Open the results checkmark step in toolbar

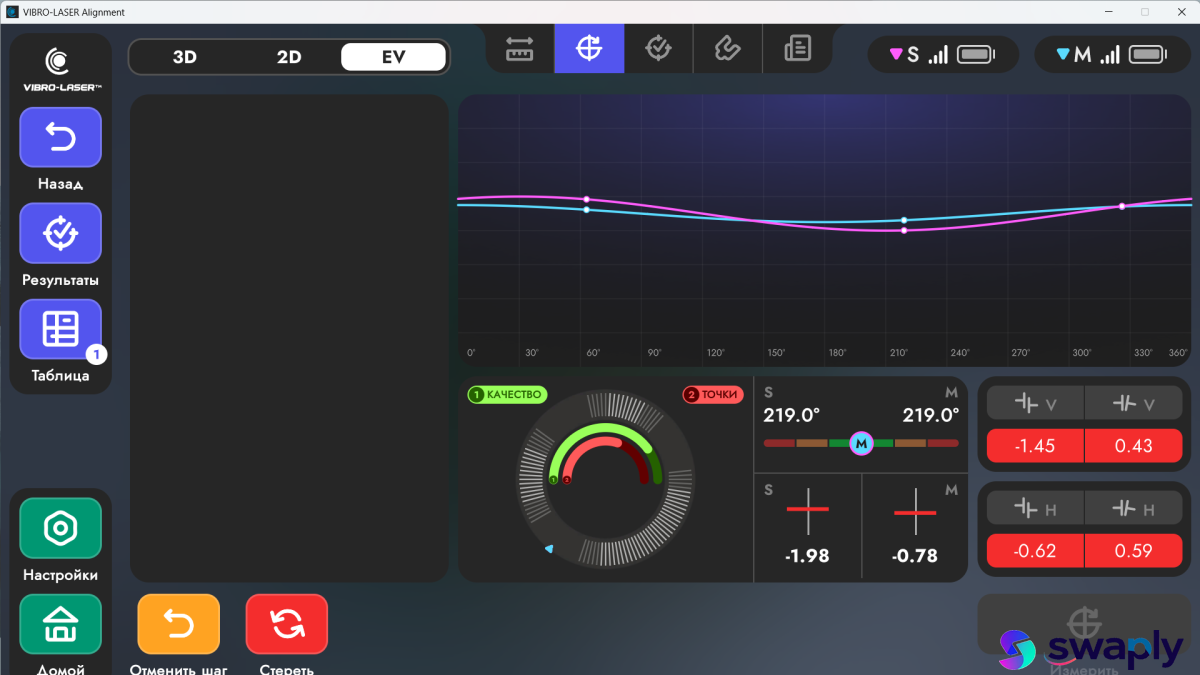point(658,48)
